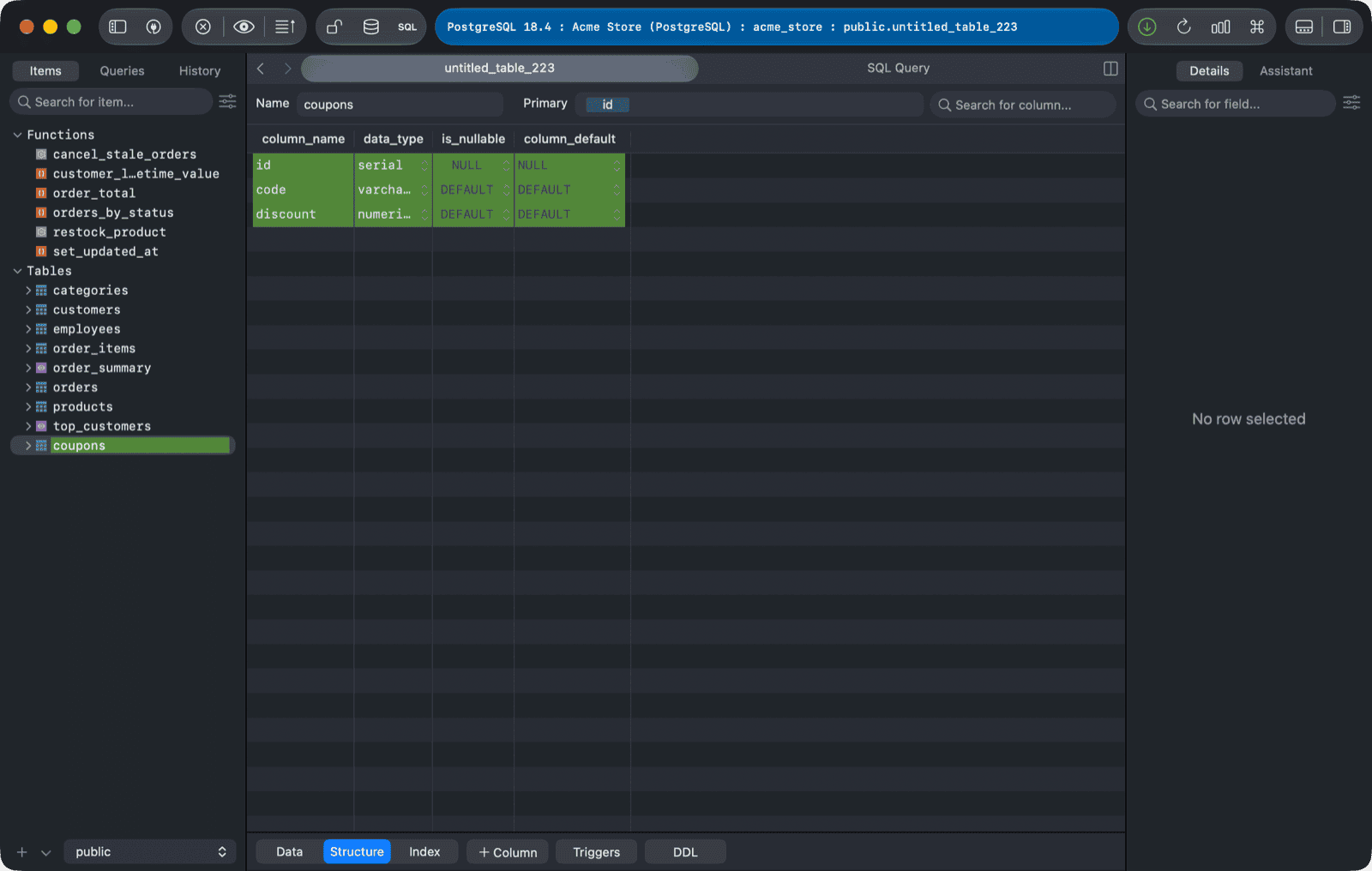Show the DDL view
The image size is (1372, 871).
point(685,852)
